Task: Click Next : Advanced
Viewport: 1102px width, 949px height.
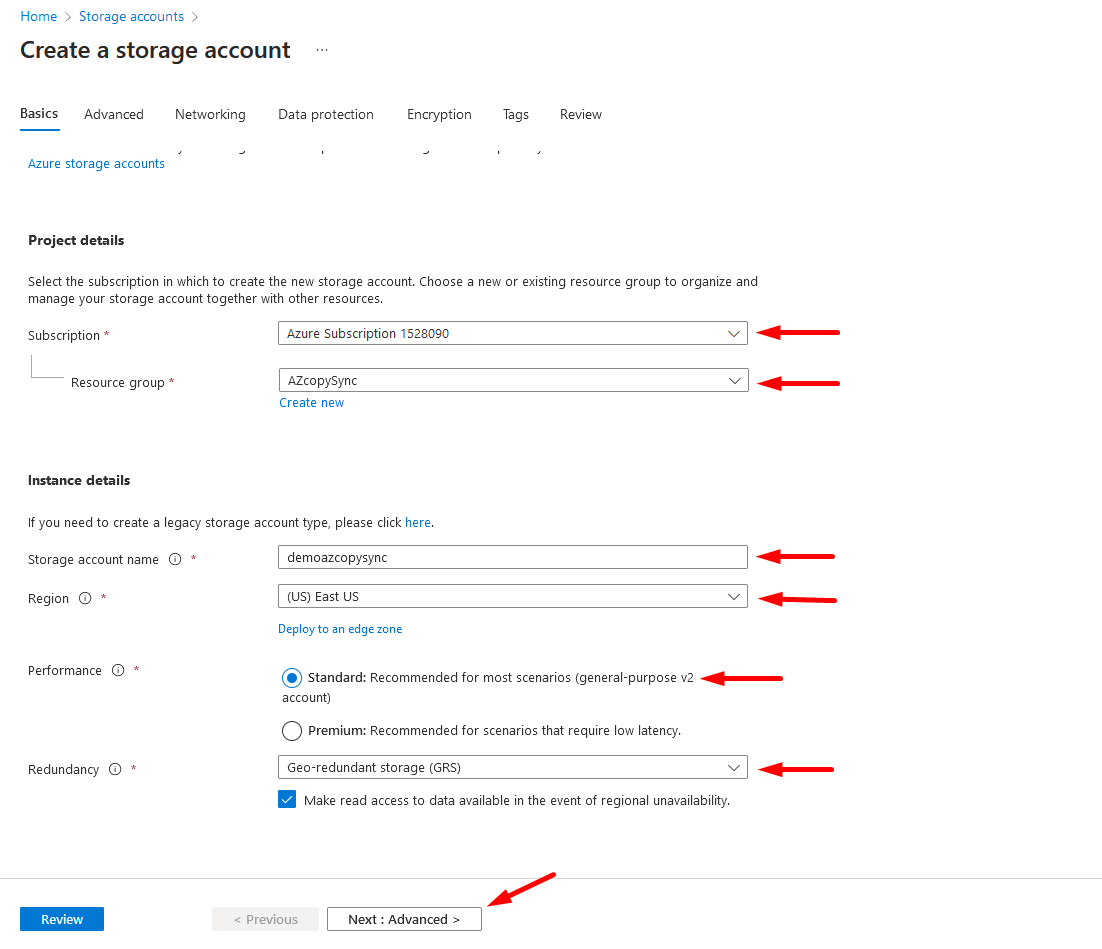Action: coord(404,918)
